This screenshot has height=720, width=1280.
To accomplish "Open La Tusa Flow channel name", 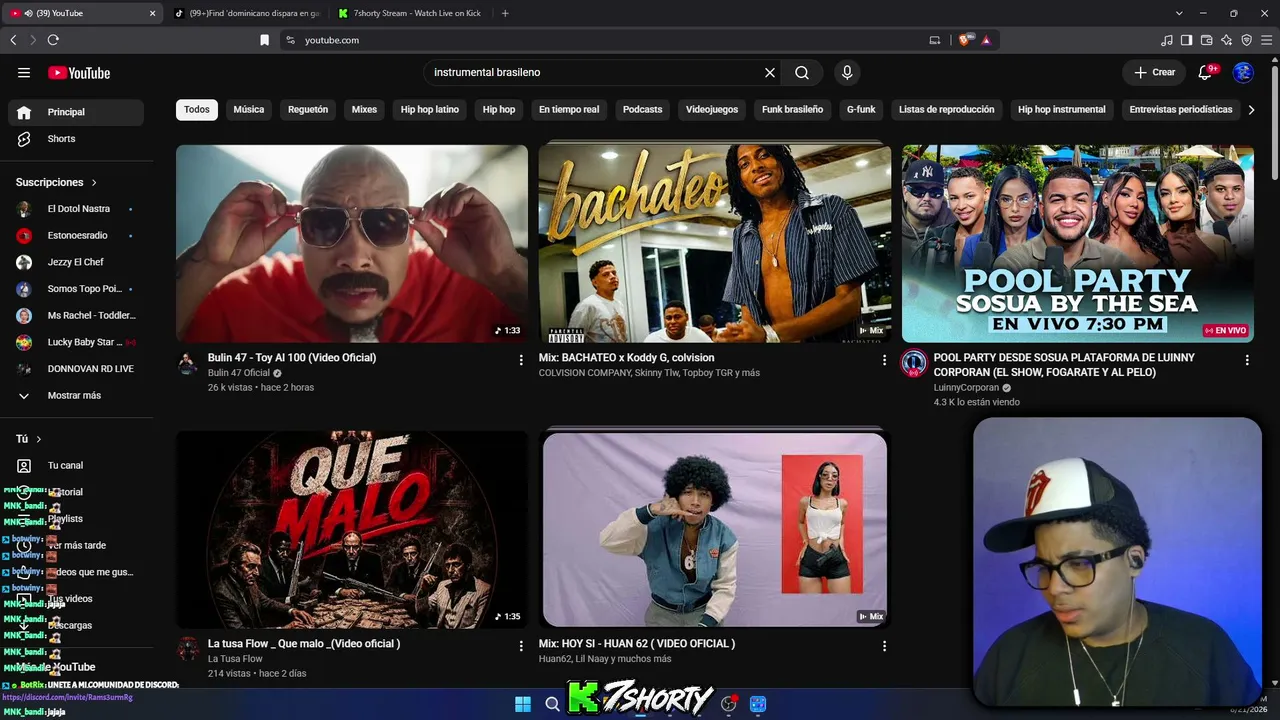I will pyautogui.click(x=235, y=659).
